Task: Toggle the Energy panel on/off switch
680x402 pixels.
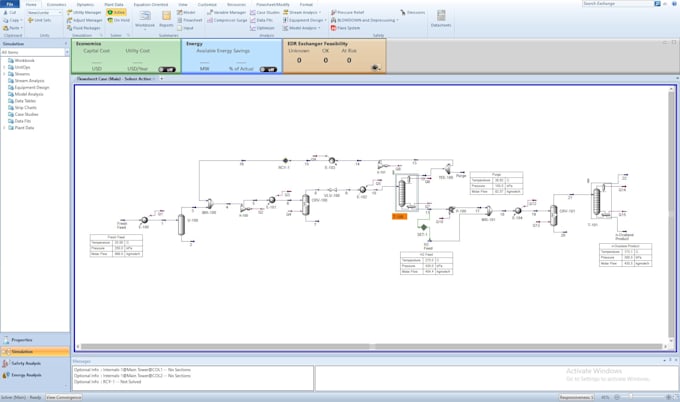Action: click(x=268, y=68)
